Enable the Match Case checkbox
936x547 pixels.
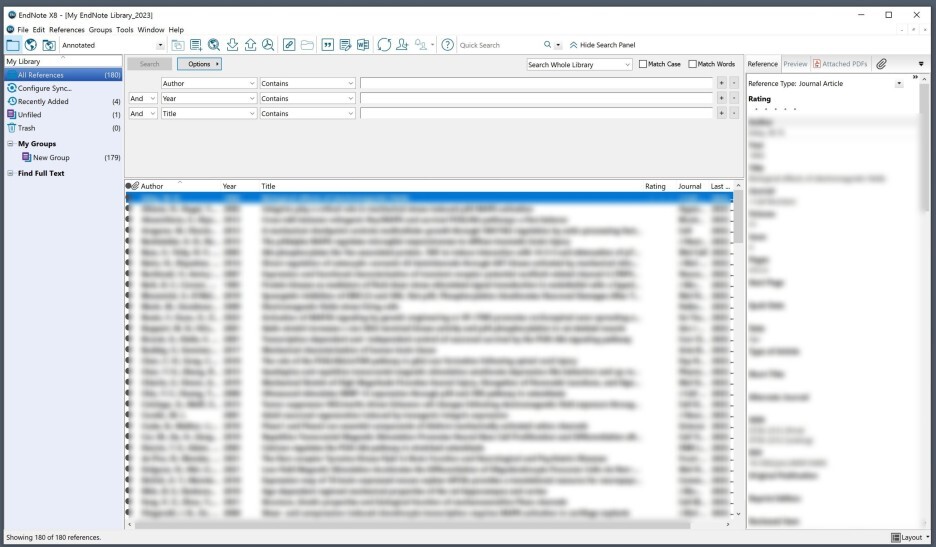pos(643,64)
